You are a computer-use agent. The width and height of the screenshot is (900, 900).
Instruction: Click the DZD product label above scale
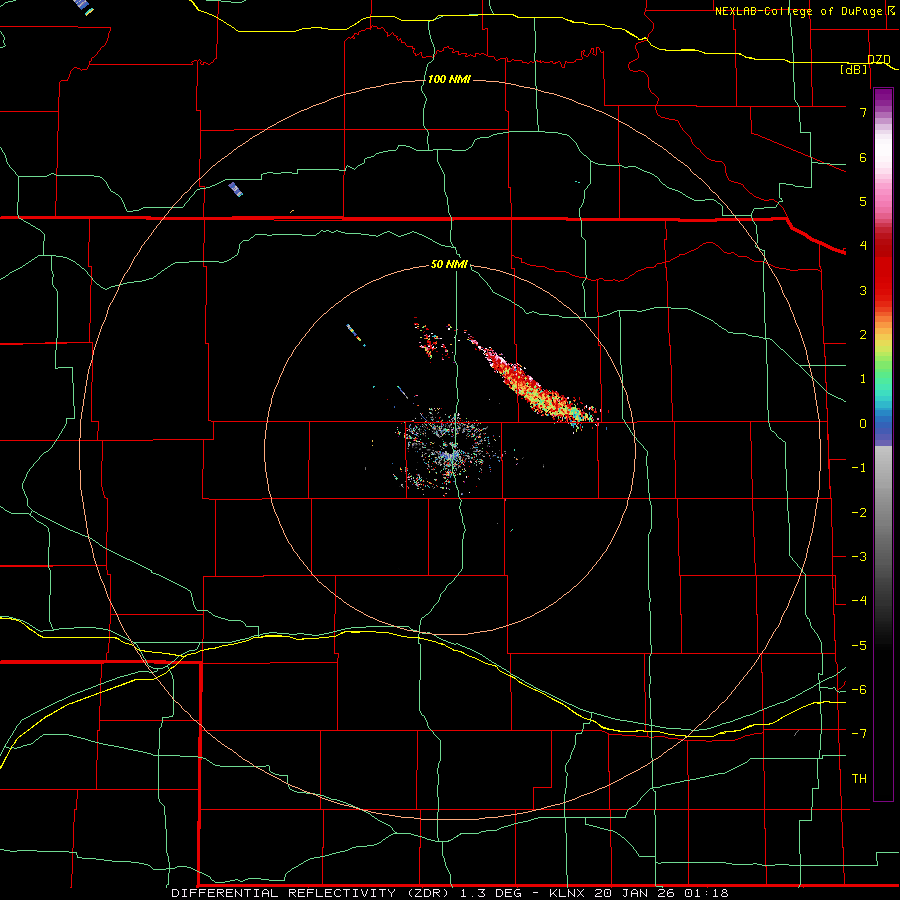tap(878, 60)
